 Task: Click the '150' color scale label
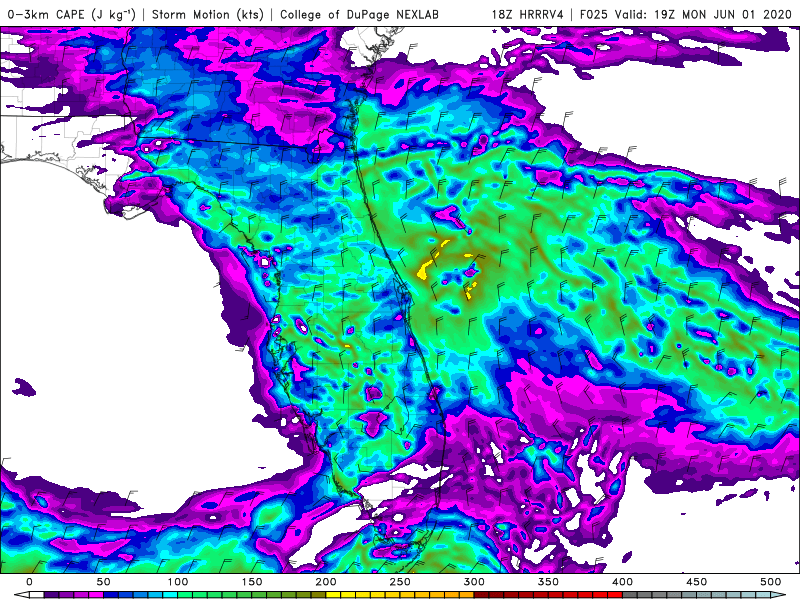coord(252,581)
